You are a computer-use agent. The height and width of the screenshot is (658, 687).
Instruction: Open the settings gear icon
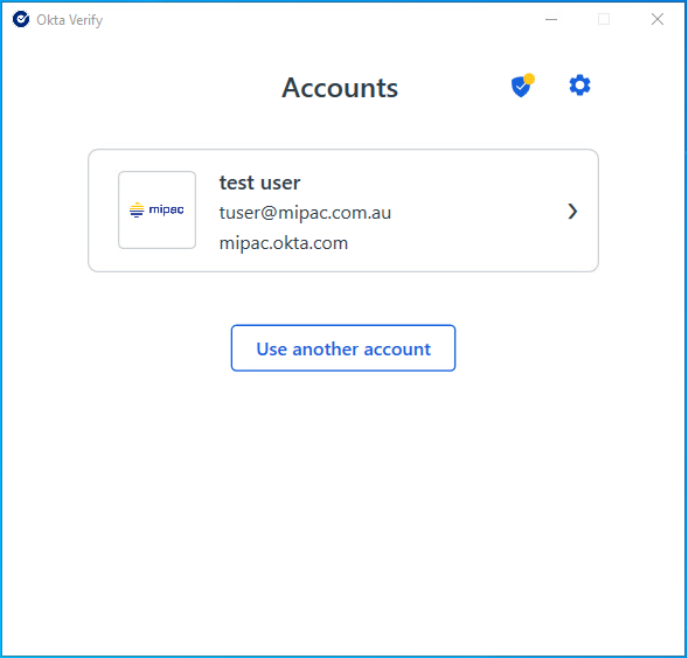[580, 86]
